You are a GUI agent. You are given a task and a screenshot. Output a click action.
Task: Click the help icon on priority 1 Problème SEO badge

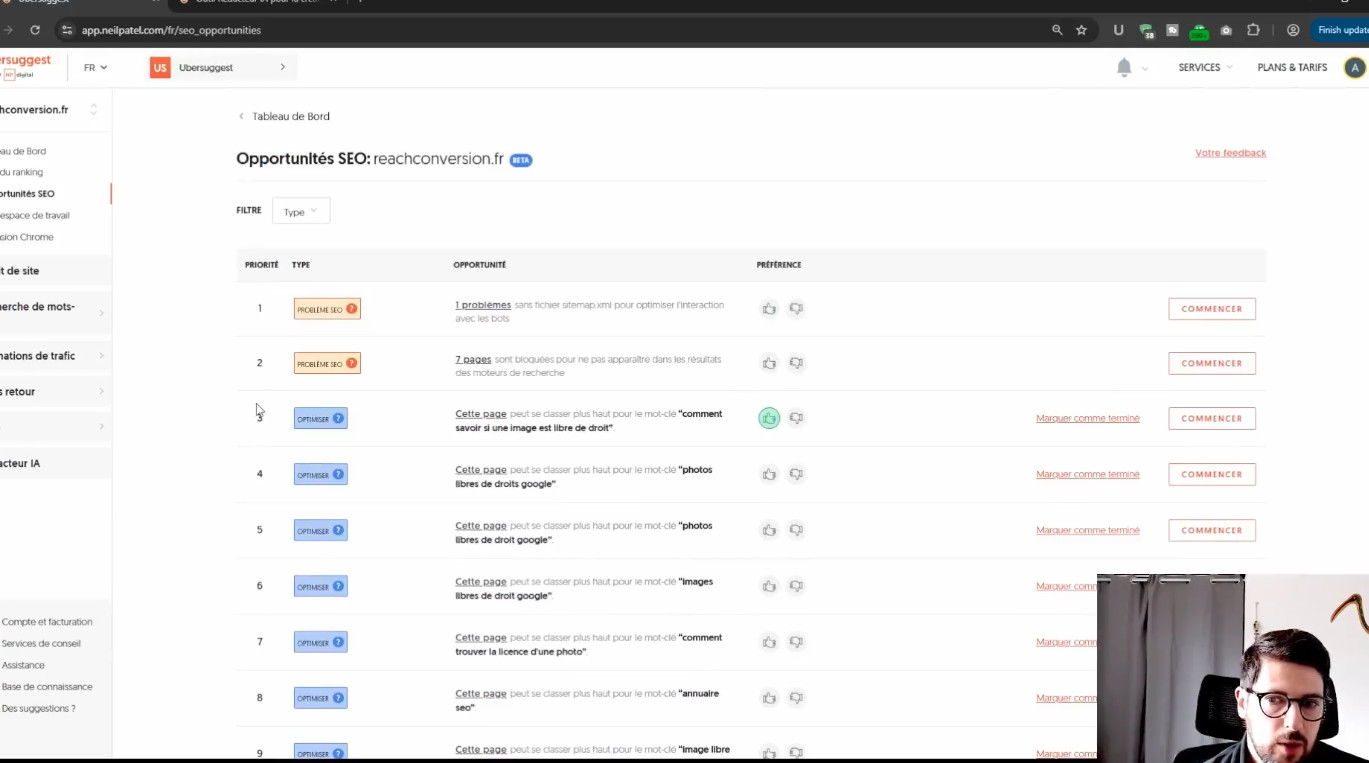pyautogui.click(x=352, y=309)
